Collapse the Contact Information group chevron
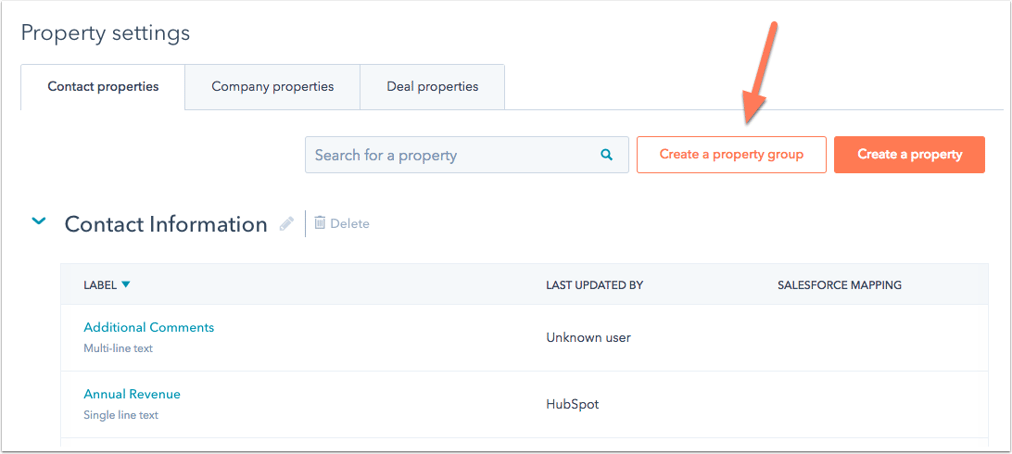 point(39,222)
